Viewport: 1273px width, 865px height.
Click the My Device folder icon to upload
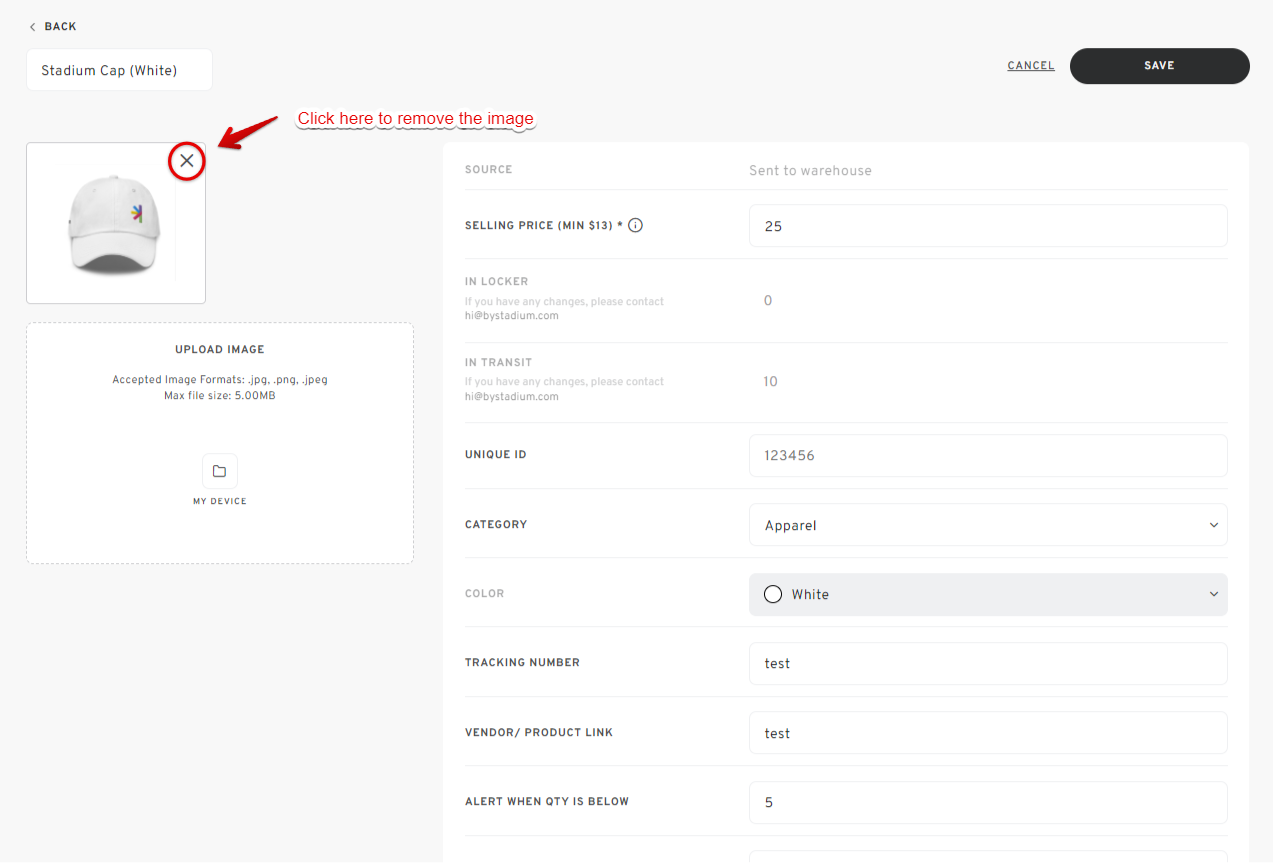[219, 471]
